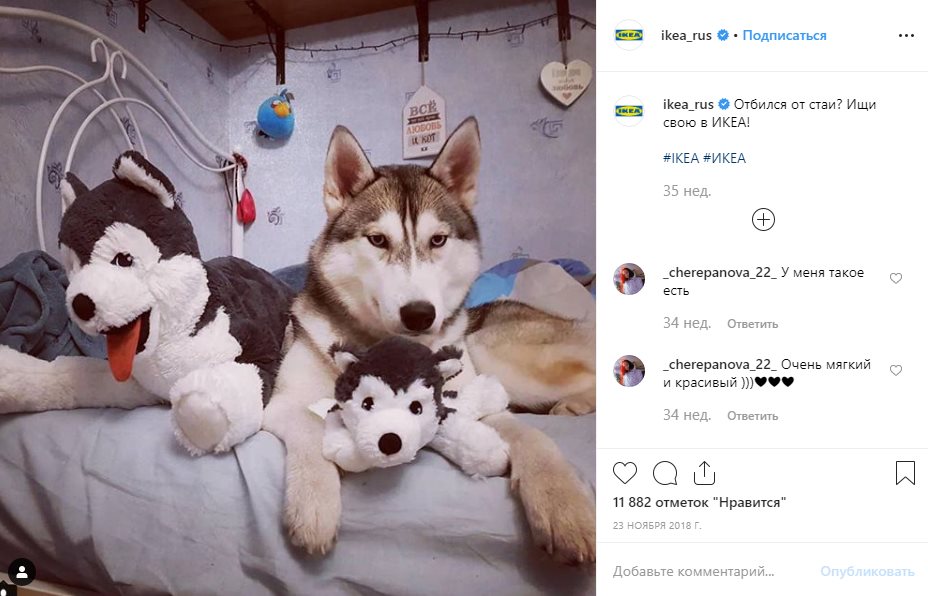This screenshot has height=596, width=928.
Task: Open the #IKEA hashtag link
Action: click(x=681, y=158)
